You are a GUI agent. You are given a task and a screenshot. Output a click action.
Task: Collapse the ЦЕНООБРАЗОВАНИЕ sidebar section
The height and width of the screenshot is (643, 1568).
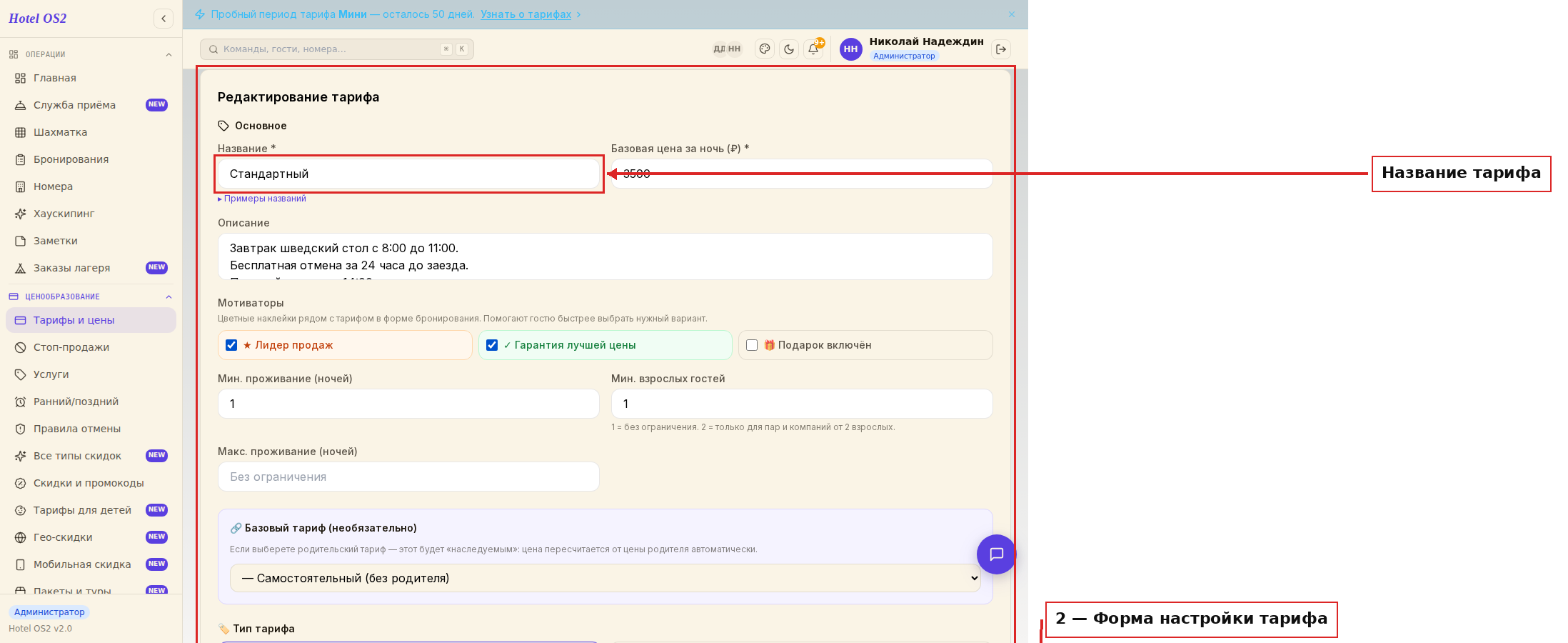[169, 296]
